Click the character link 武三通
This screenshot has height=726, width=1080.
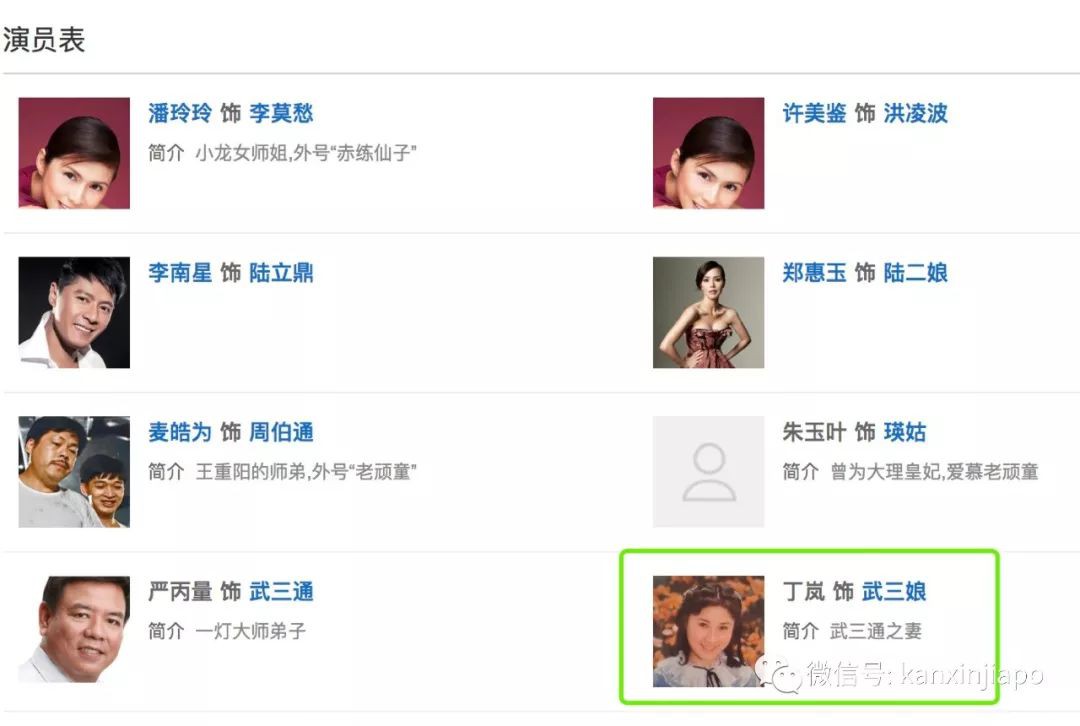(281, 592)
